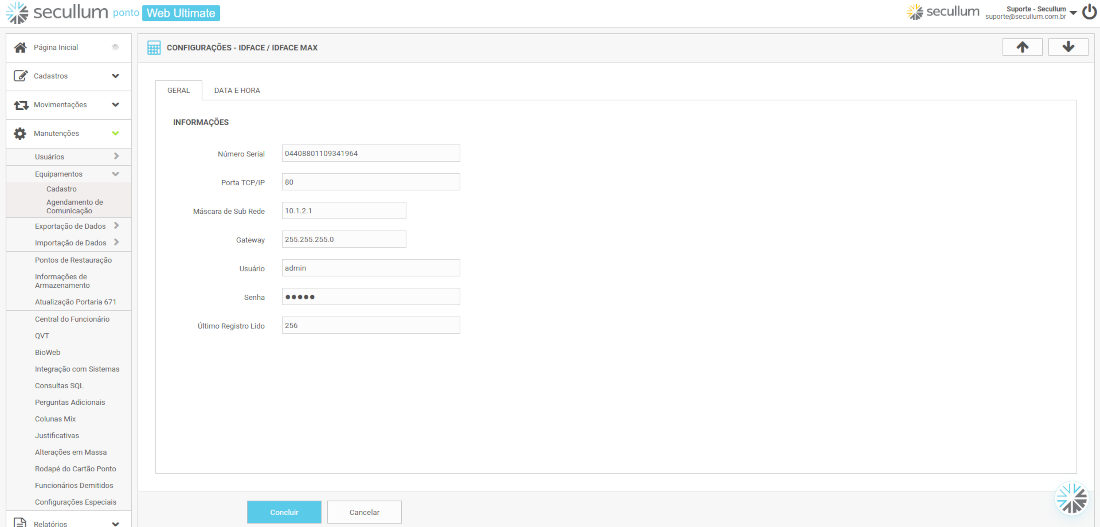
Task: Click the Movimentações transfer arrows icon
Action: (20, 105)
